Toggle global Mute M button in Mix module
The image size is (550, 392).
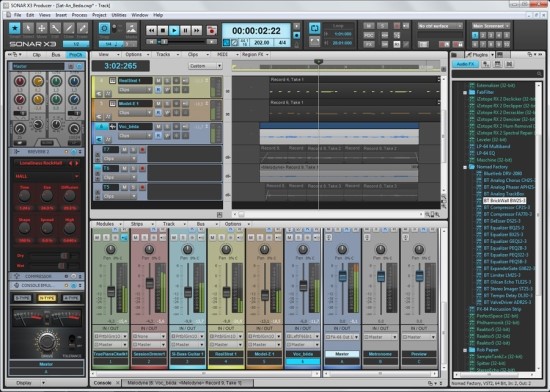point(369,26)
